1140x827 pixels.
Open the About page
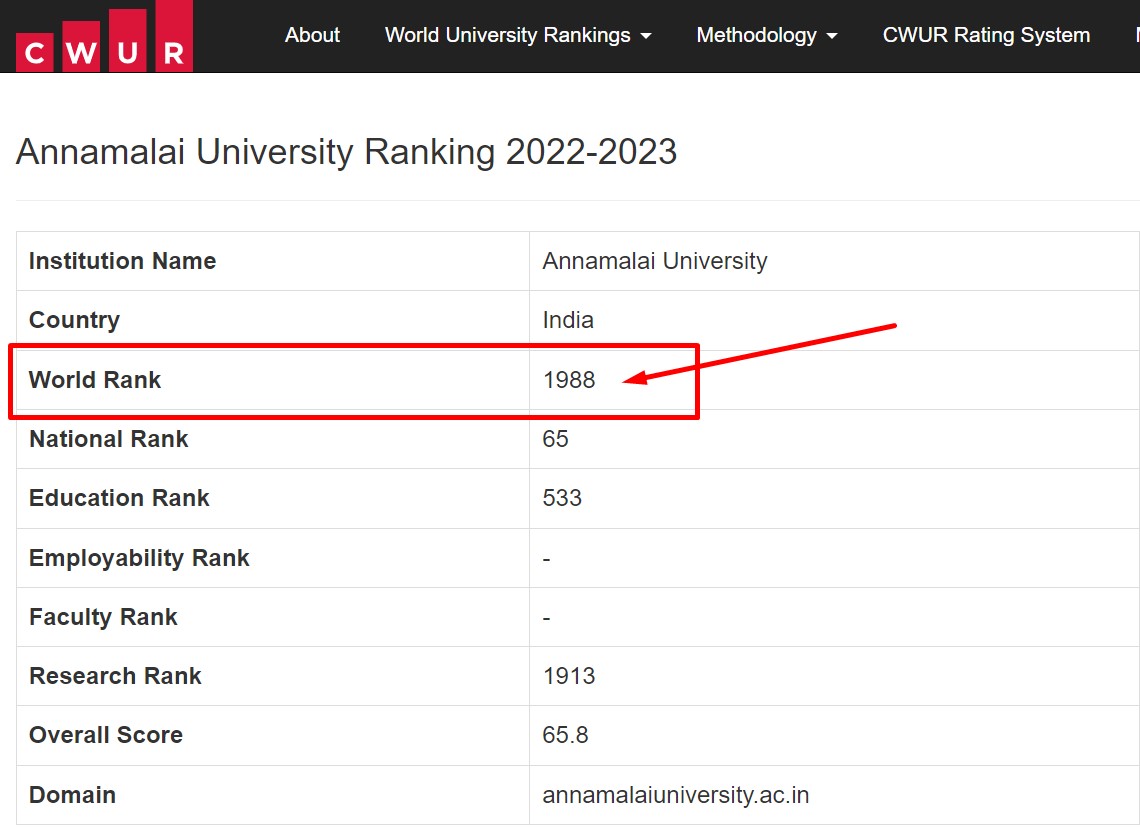[x=312, y=35]
